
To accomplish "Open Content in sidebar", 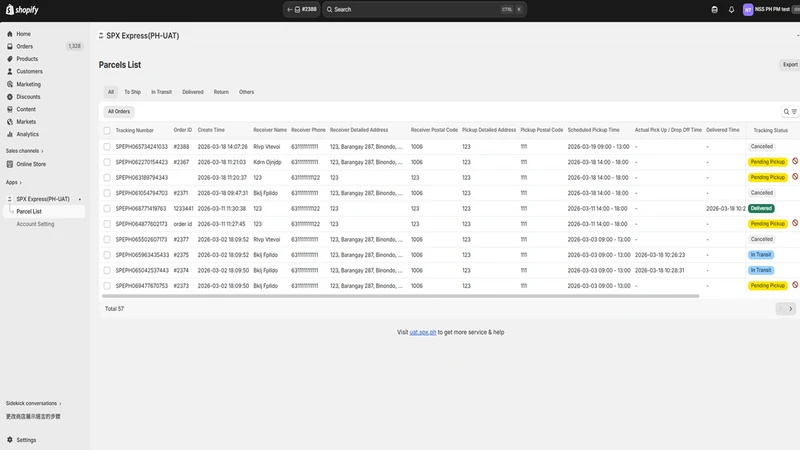I will click(26, 109).
